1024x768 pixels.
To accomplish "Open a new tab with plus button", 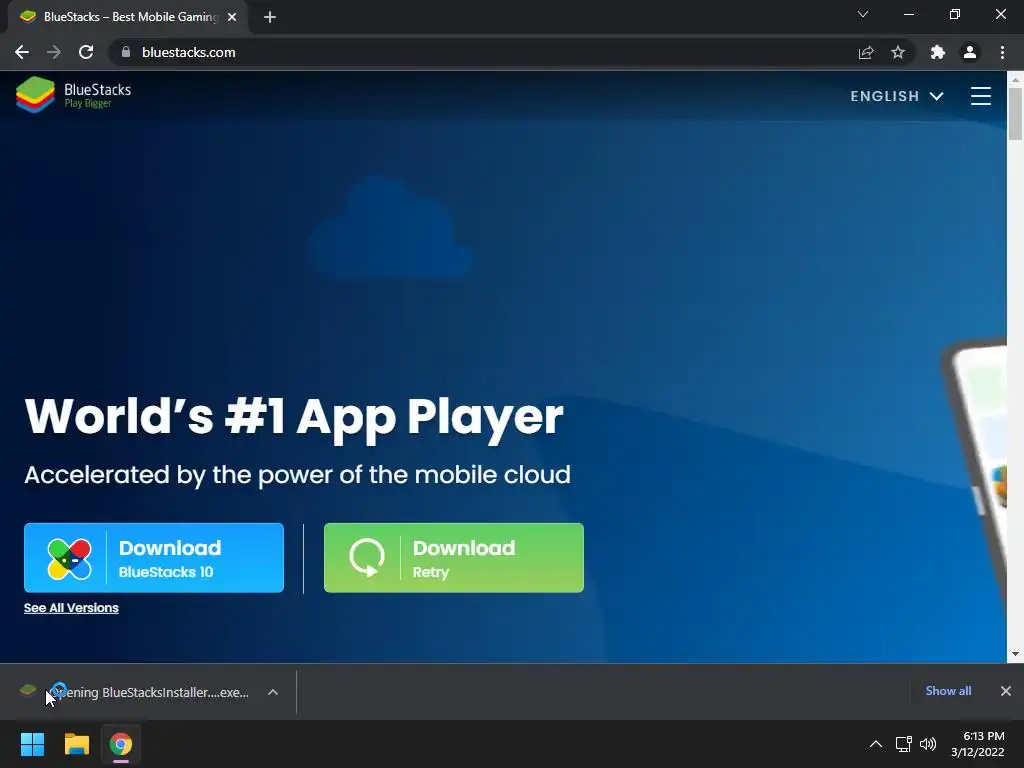I will point(270,17).
